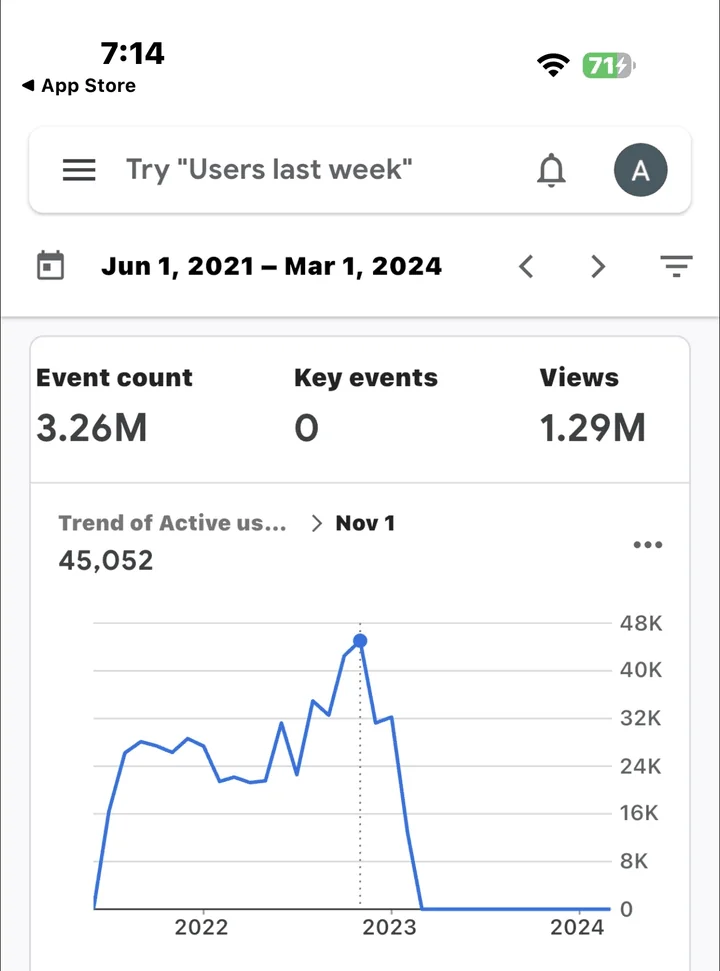Image resolution: width=720 pixels, height=971 pixels.
Task: Select date range Jun 1, 2021 – Mar 1, 2024
Action: click(271, 266)
